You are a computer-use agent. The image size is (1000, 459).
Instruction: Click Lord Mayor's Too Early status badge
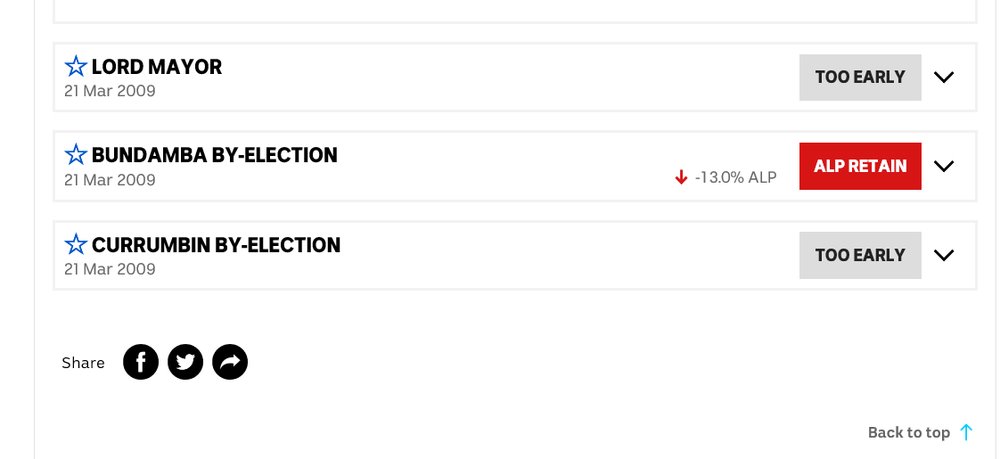860,77
